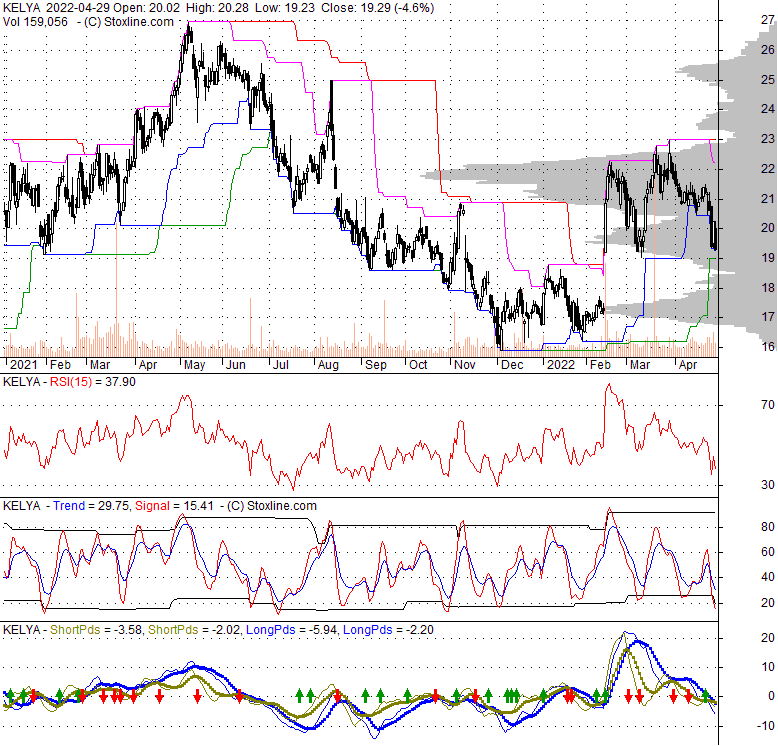The image size is (778, 746).
Task: Click the LongPds value '-5.94'
Action: (323, 630)
